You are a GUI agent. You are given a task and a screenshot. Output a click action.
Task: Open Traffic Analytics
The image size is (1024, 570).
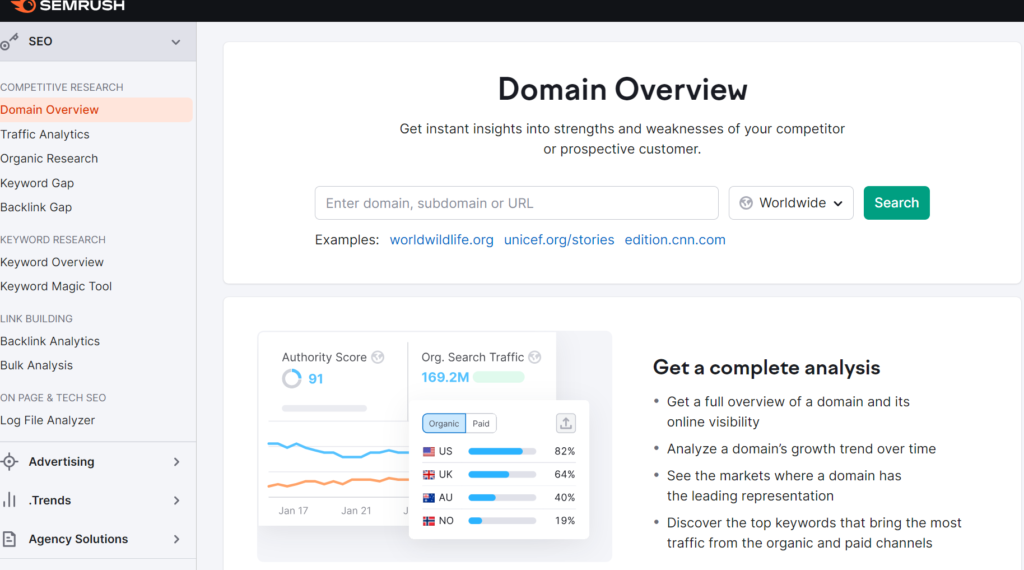coord(45,134)
